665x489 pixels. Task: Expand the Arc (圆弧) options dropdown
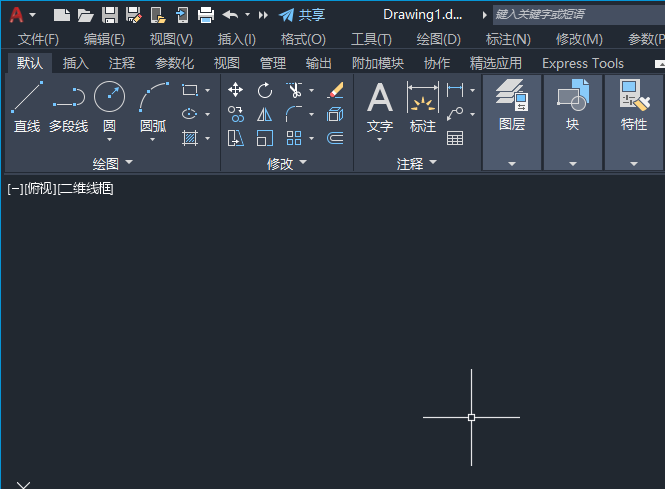click(153, 140)
